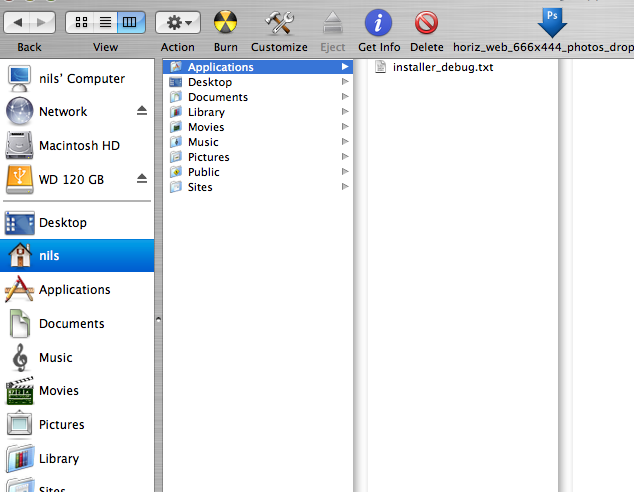Switch to column view

click(131, 22)
